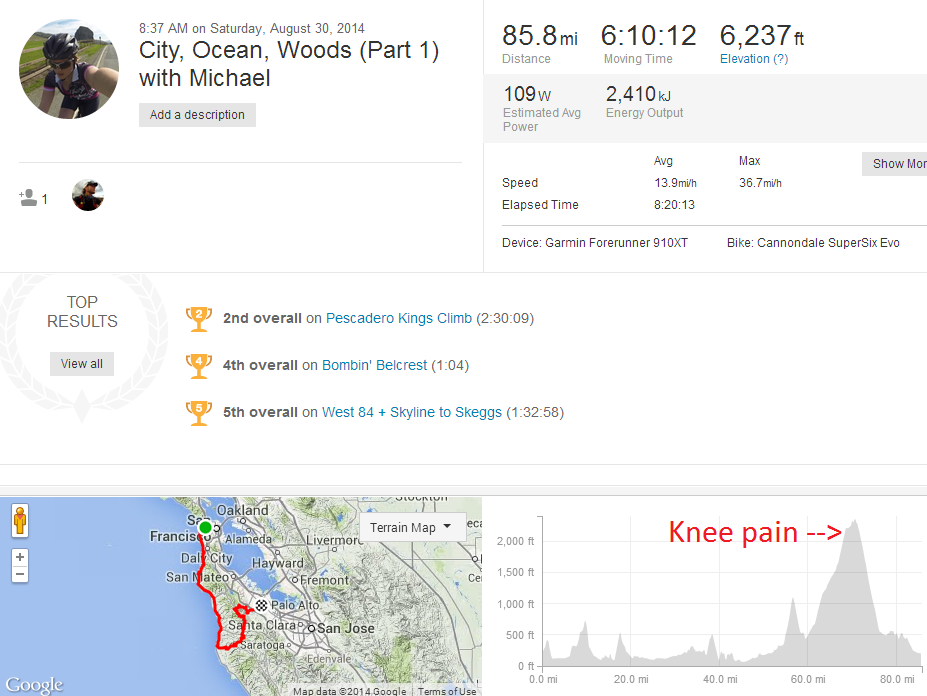Open West 84 + Skyline to Skeggs link

[412, 412]
